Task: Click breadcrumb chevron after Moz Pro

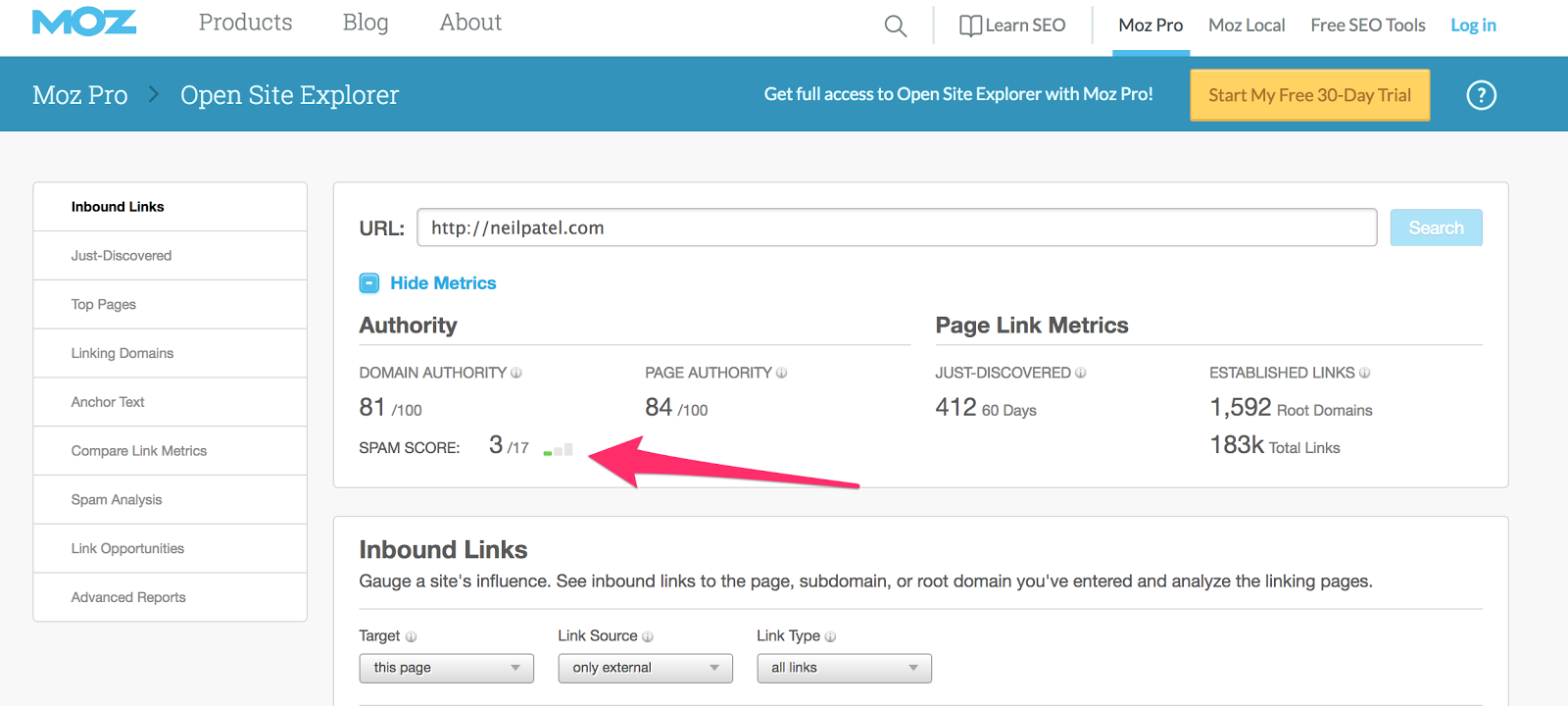Action: [154, 94]
